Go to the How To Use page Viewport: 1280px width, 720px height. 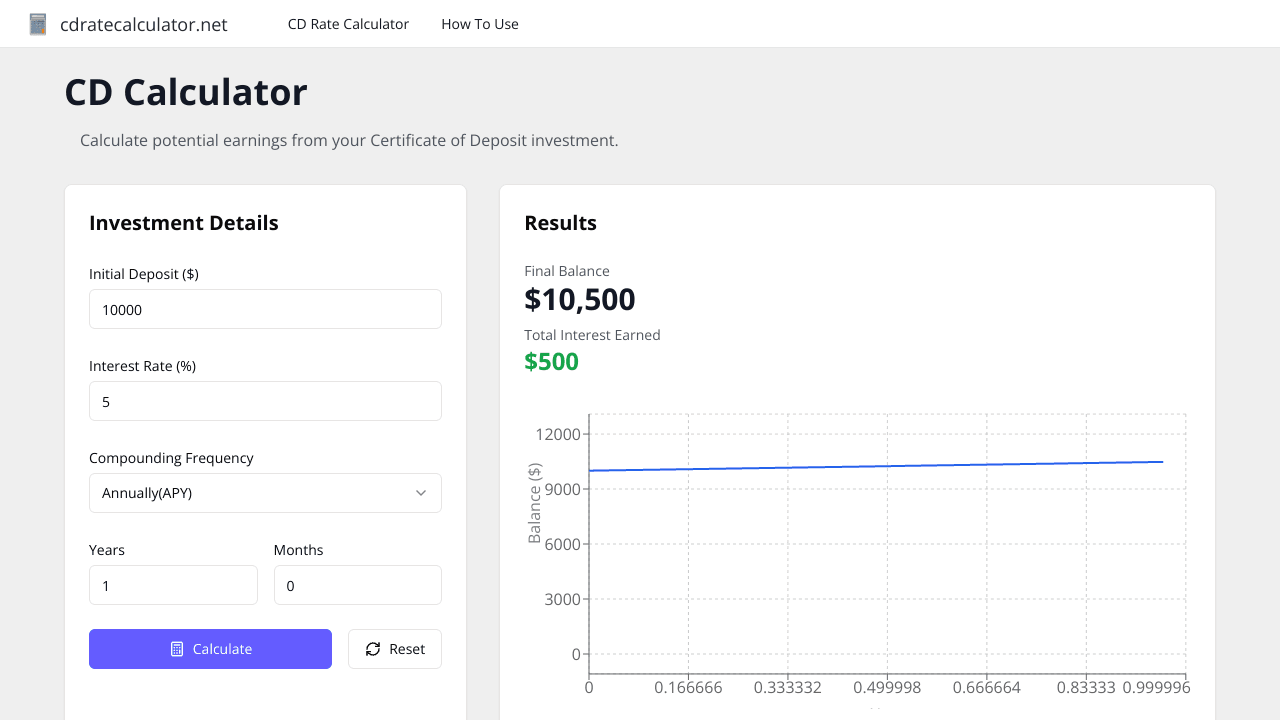point(480,24)
